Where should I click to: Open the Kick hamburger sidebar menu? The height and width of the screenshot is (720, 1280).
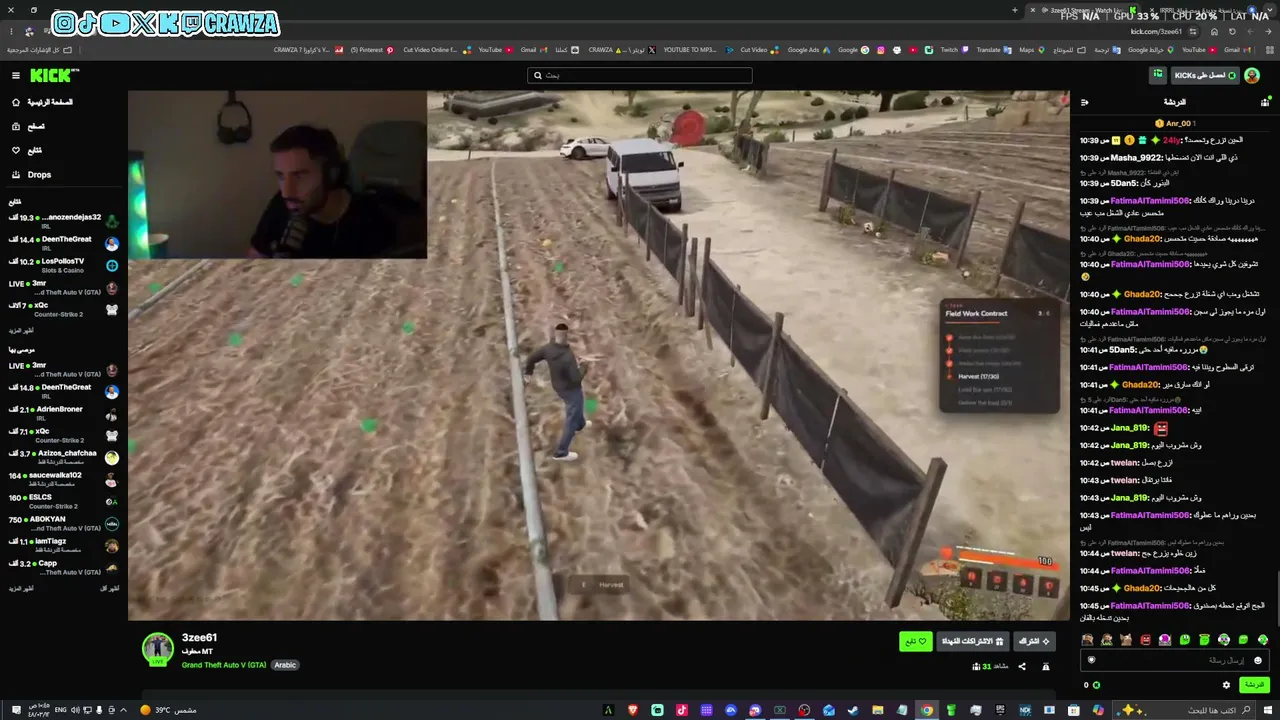click(16, 75)
